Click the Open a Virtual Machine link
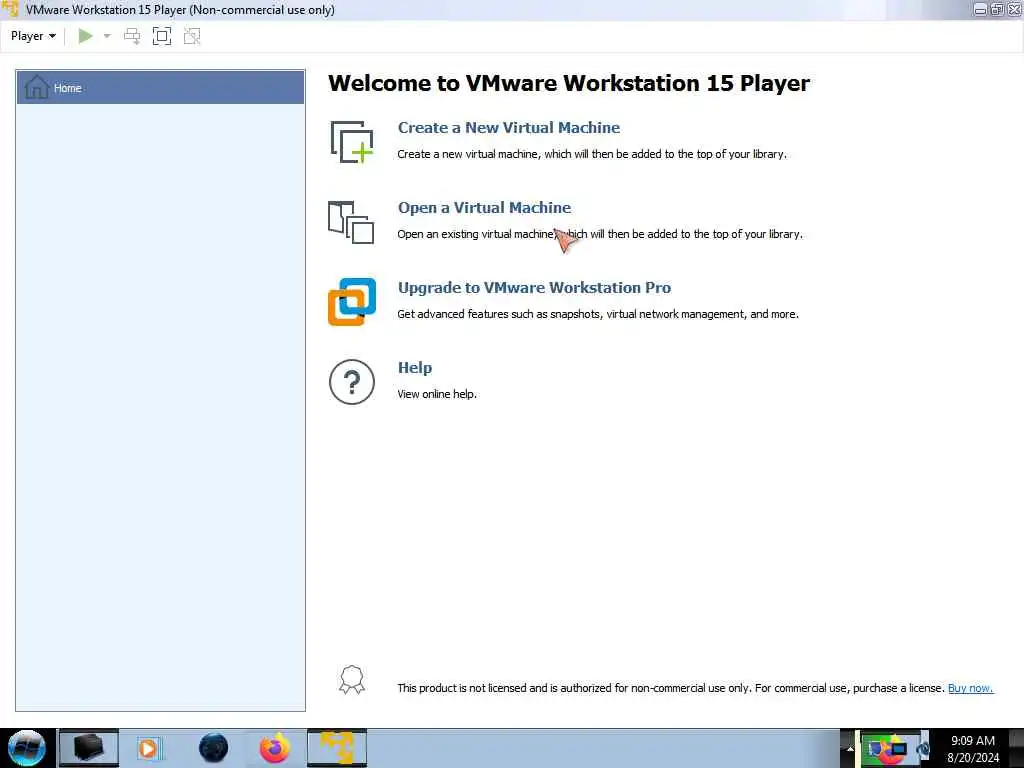The width and height of the screenshot is (1024, 768). (485, 208)
